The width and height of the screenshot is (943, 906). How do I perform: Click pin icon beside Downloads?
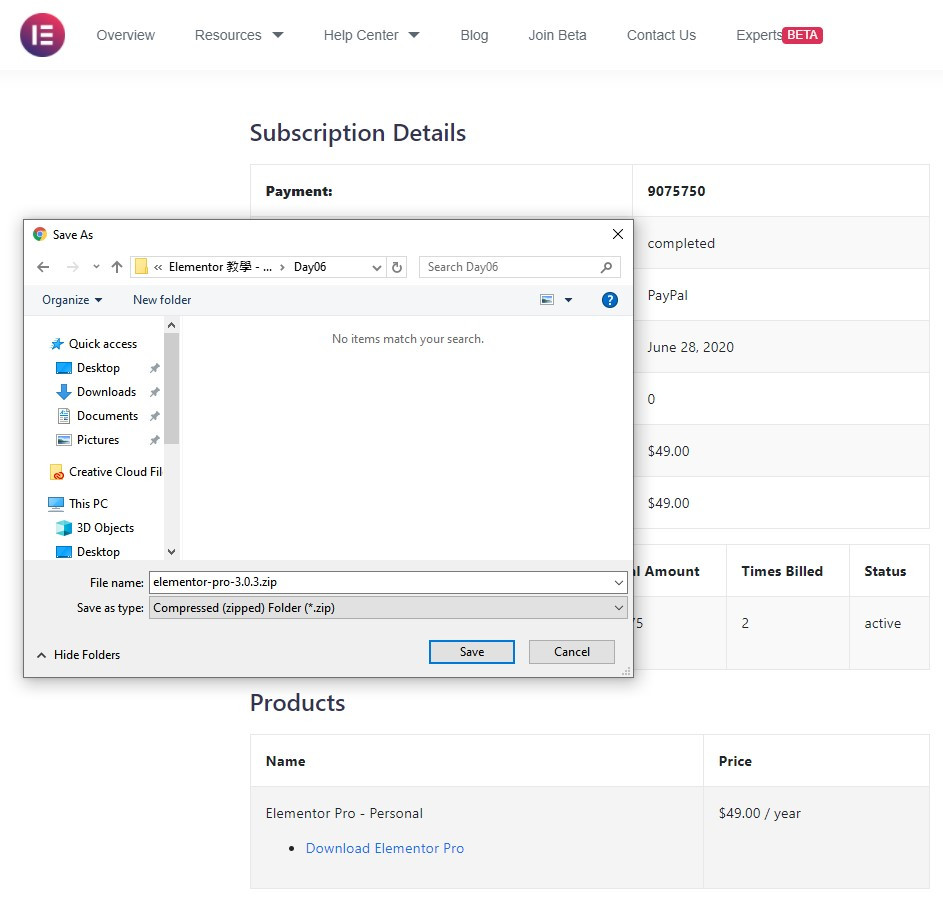(x=155, y=392)
